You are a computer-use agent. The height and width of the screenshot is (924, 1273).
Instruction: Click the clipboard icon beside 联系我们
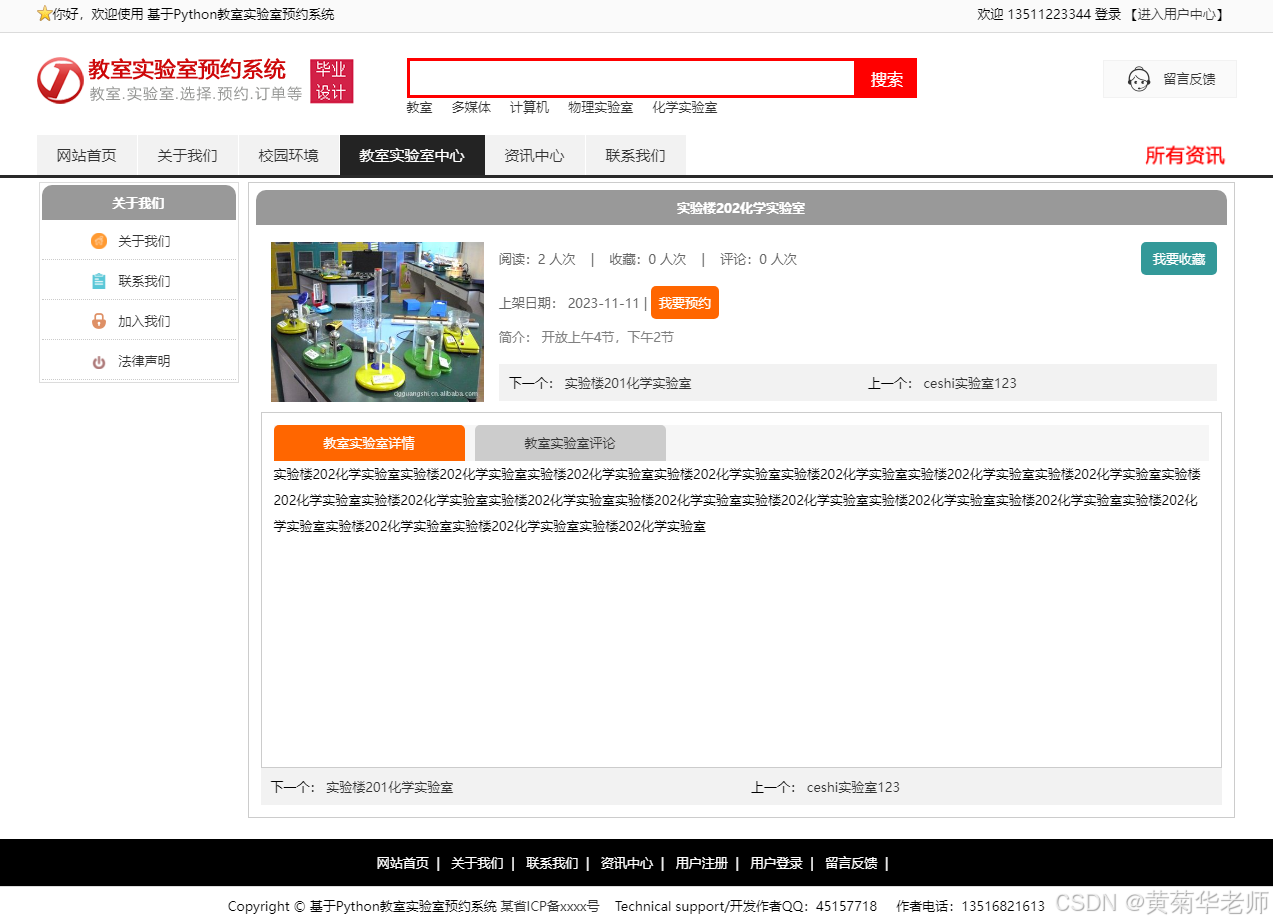pyautogui.click(x=98, y=281)
